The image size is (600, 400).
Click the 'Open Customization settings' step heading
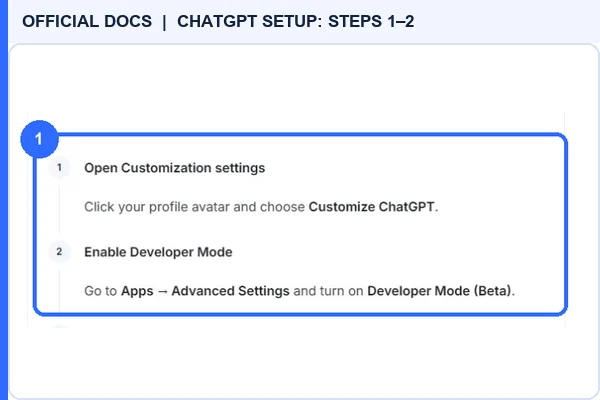pos(174,168)
